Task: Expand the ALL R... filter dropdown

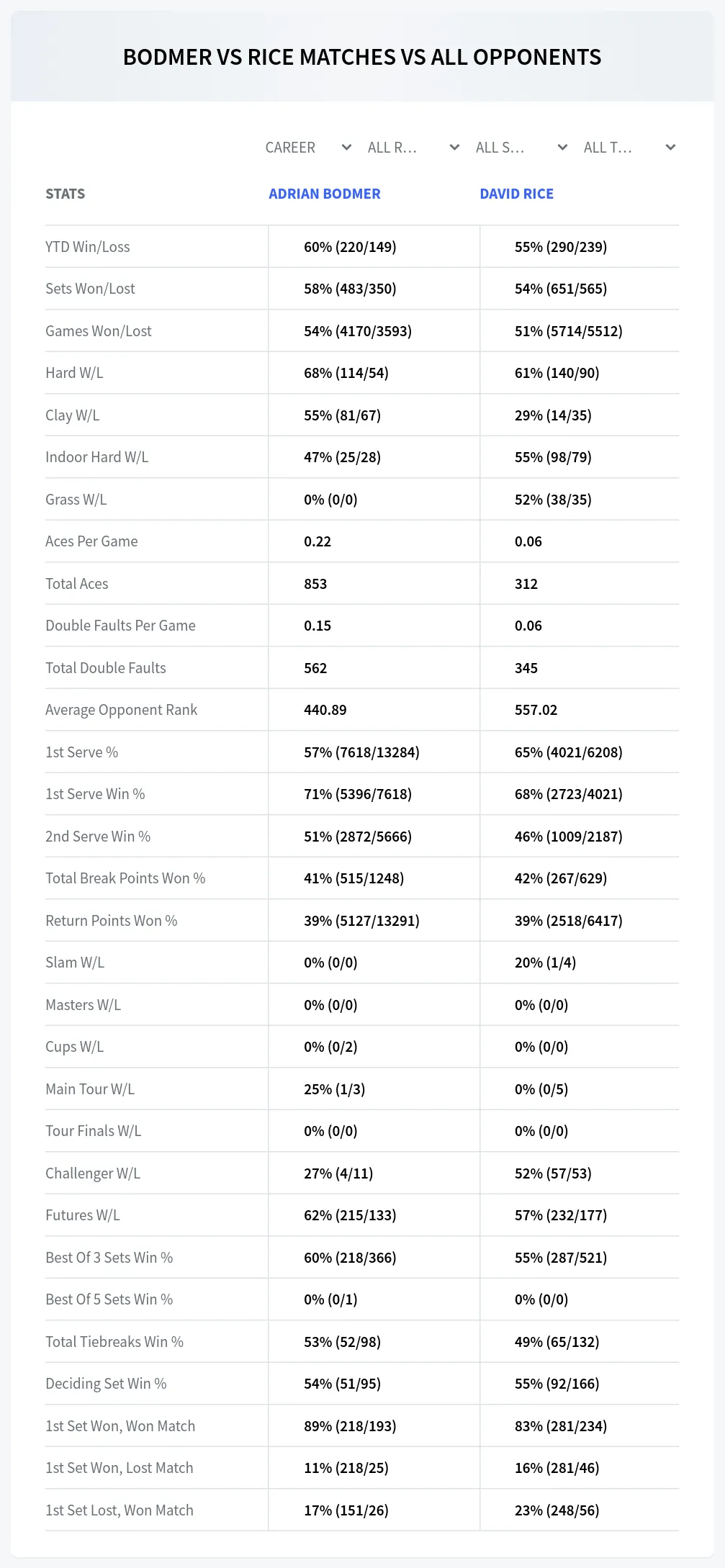Action: point(414,148)
